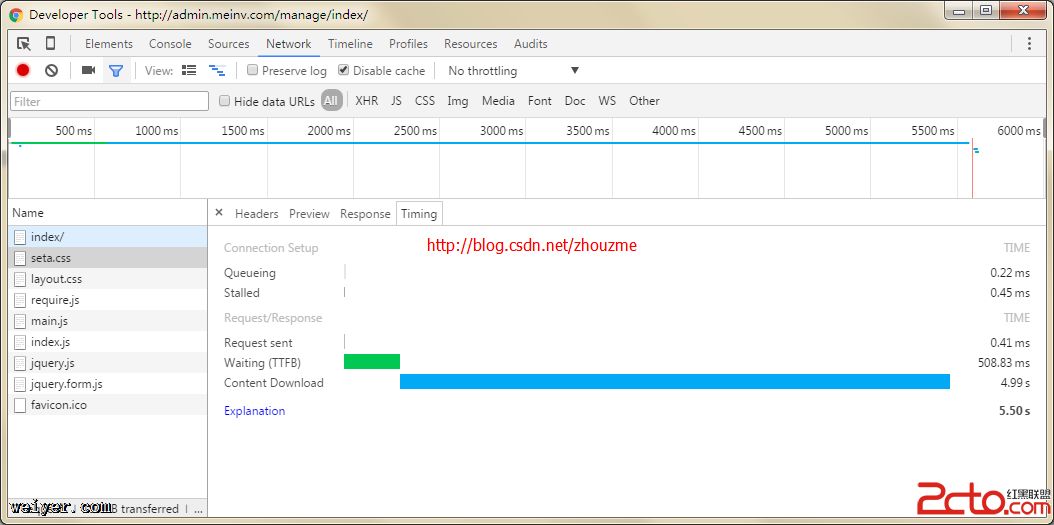Filter requests by JS type
Viewport: 1054px width, 525px height.
(397, 101)
